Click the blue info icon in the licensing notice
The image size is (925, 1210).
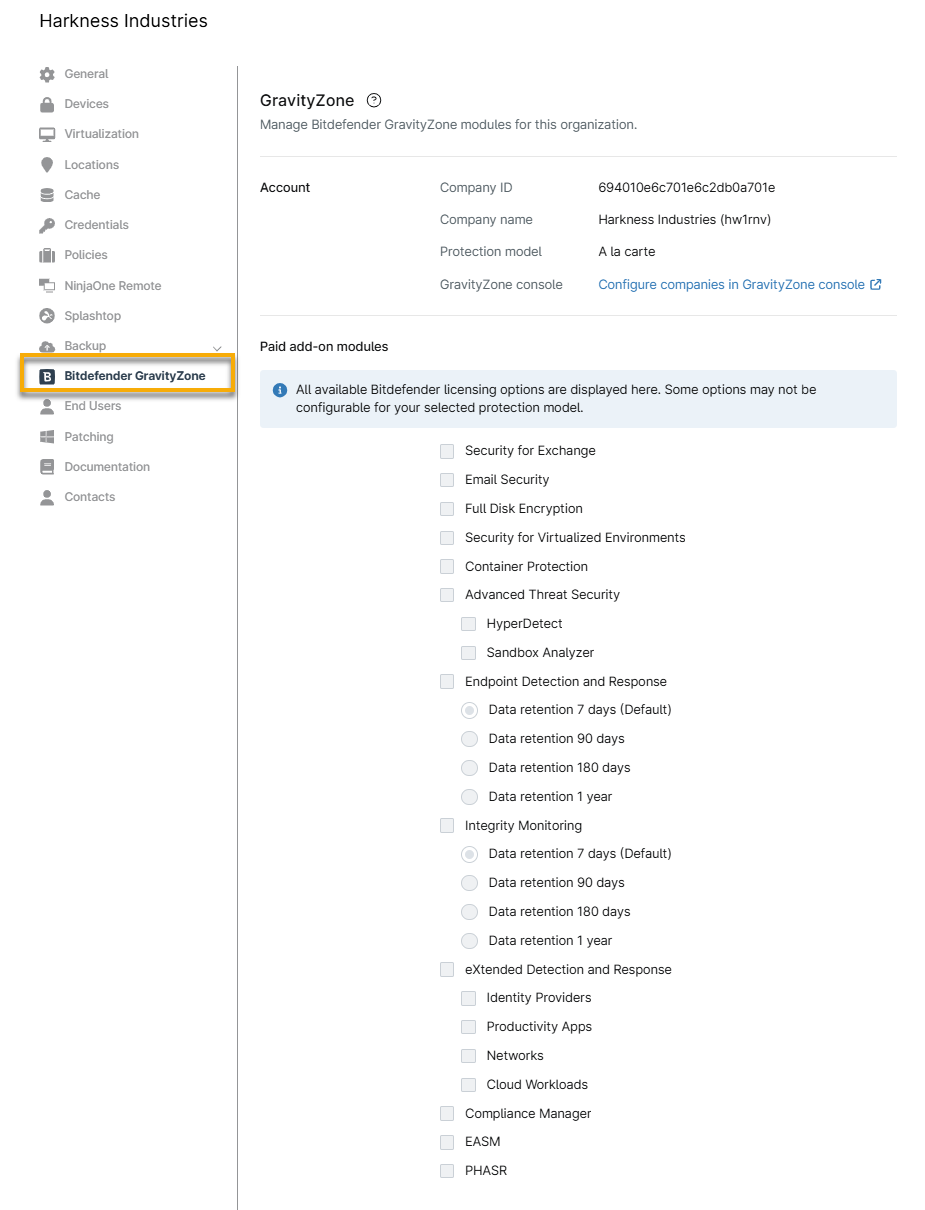click(x=280, y=390)
